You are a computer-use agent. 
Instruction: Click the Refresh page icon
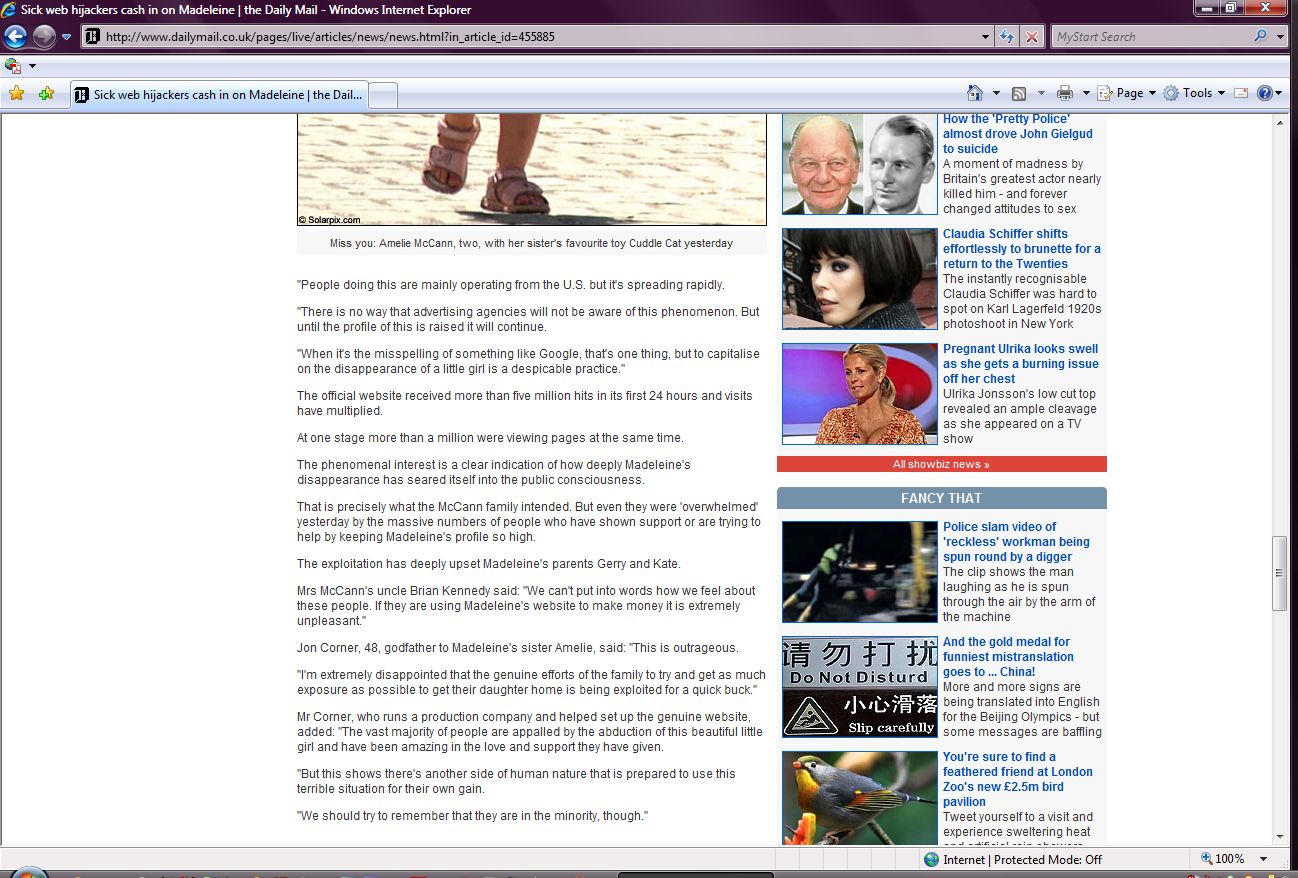1008,37
